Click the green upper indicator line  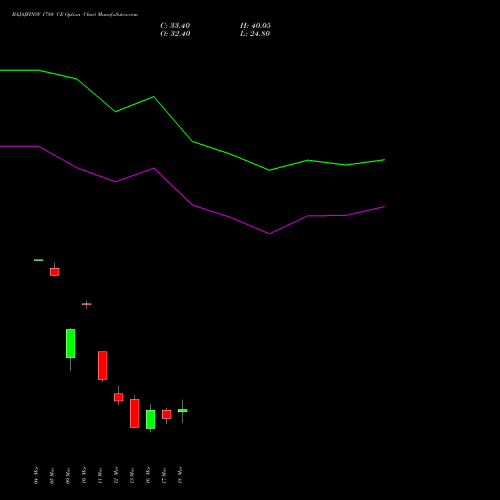[192, 141]
